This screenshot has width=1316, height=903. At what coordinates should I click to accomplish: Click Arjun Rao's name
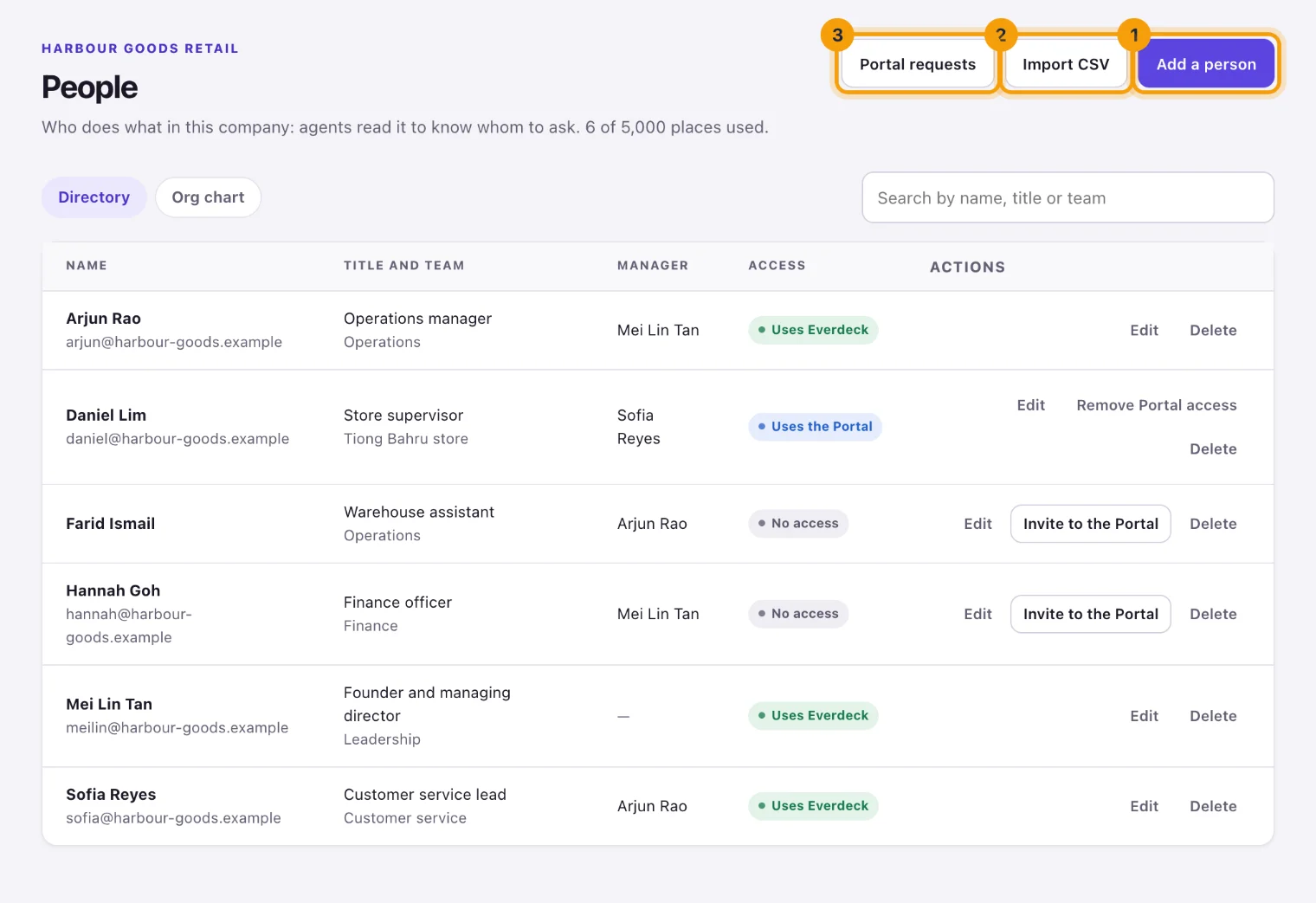(x=103, y=319)
